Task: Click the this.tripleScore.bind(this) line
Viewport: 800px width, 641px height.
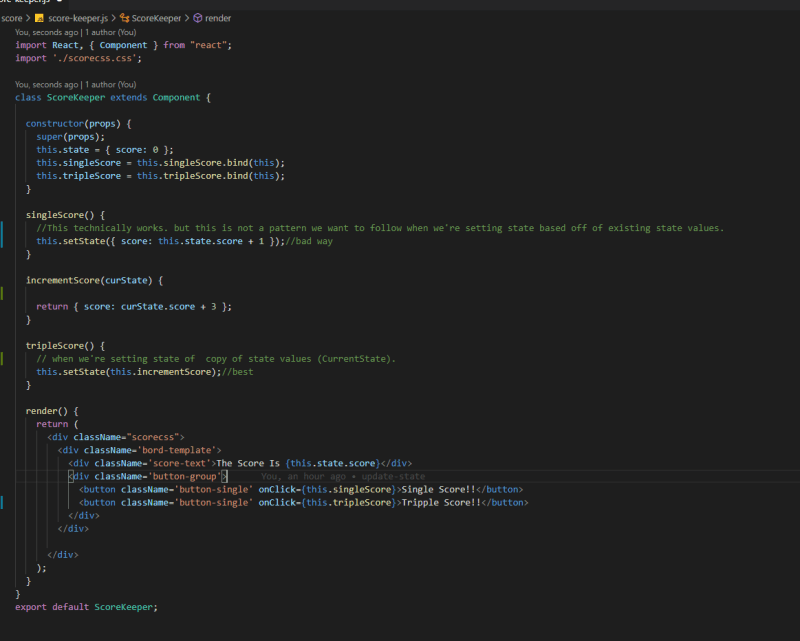Action: pos(160,176)
